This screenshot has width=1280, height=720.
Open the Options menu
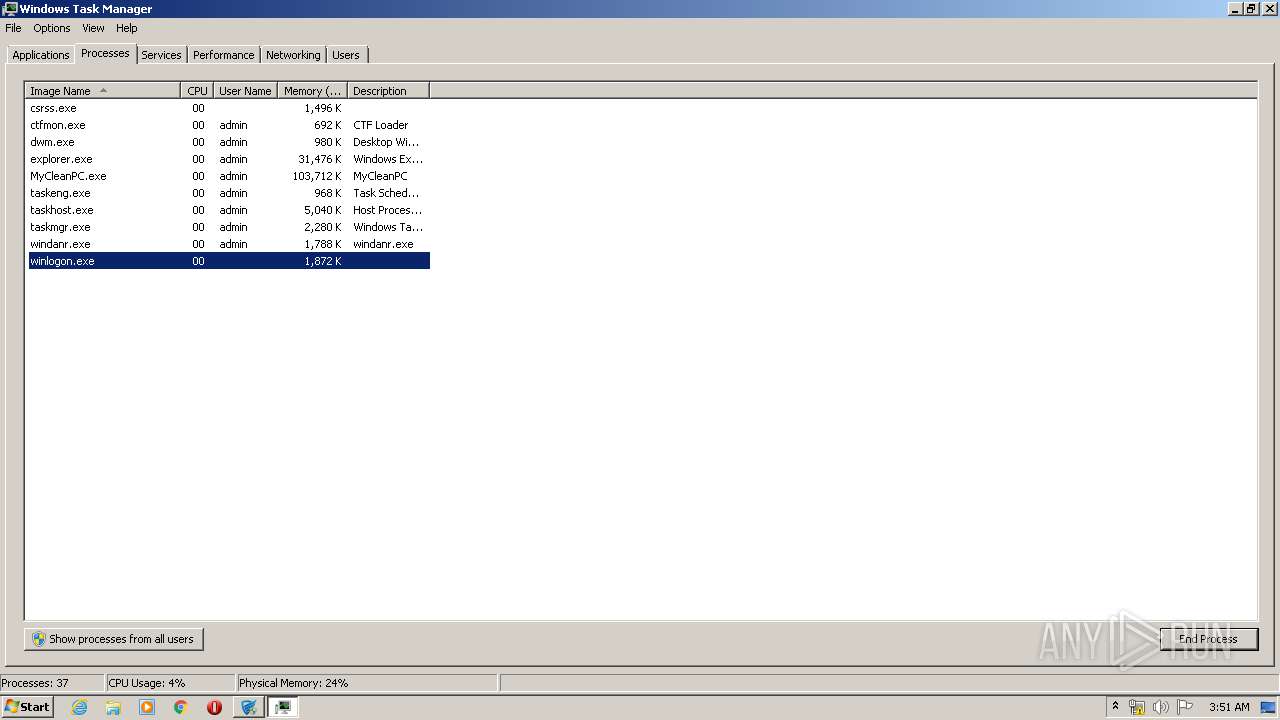coord(52,28)
